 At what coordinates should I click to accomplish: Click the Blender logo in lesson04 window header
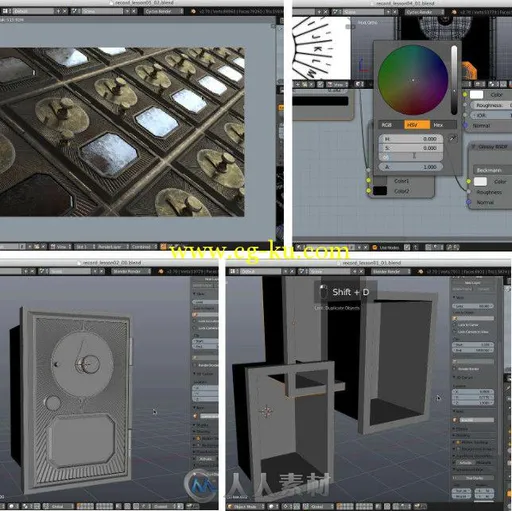point(454,12)
